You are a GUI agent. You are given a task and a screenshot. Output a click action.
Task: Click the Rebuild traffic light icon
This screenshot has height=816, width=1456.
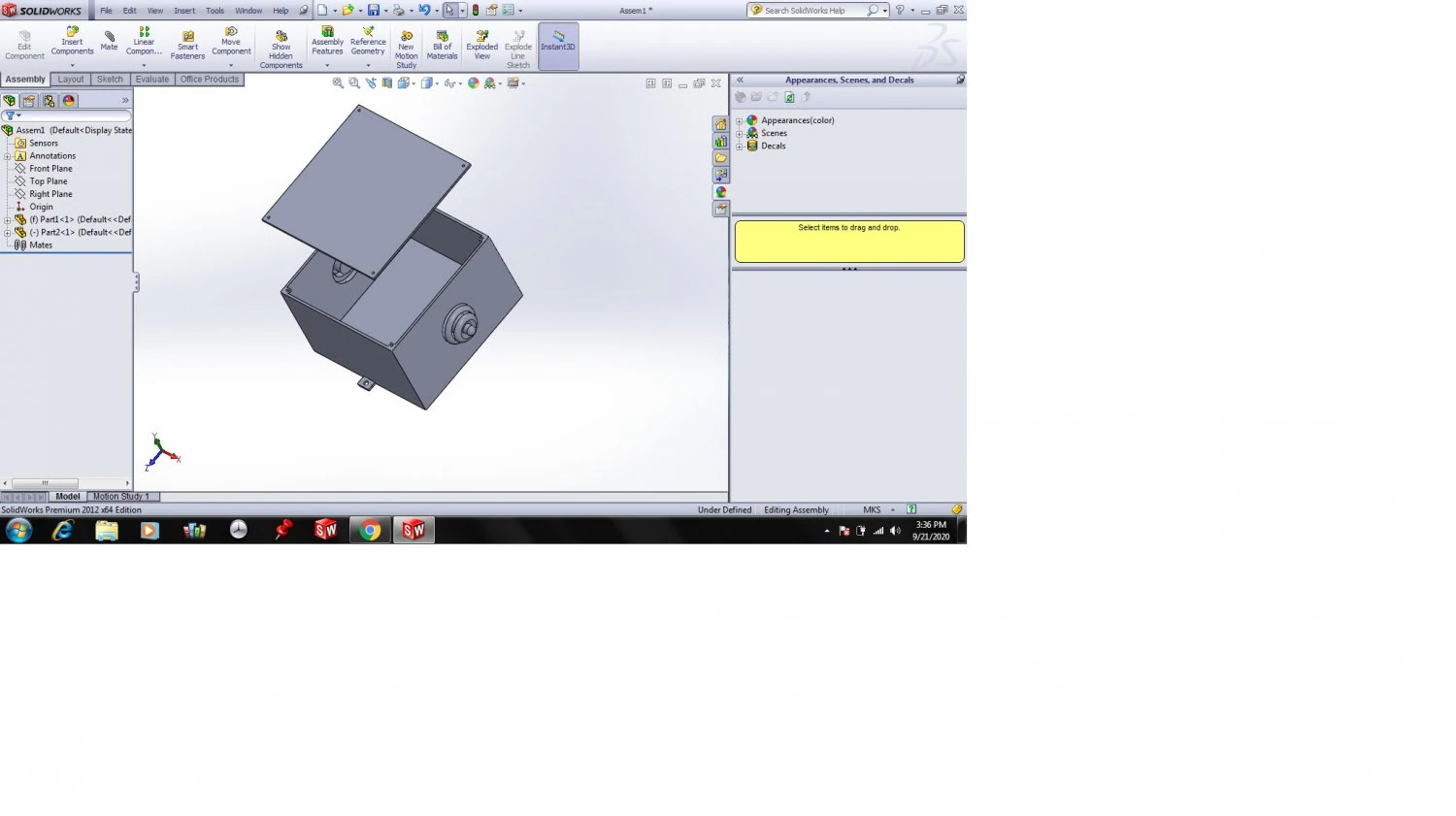[x=476, y=11]
